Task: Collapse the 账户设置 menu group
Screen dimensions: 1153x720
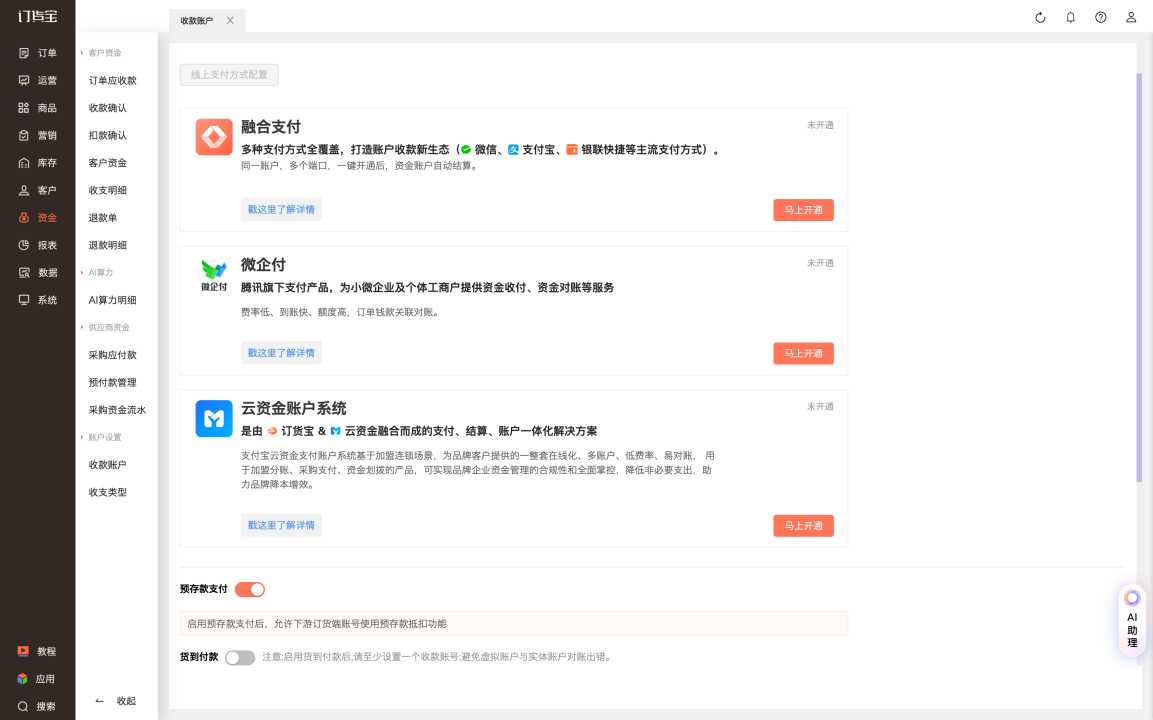Action: [x=105, y=437]
